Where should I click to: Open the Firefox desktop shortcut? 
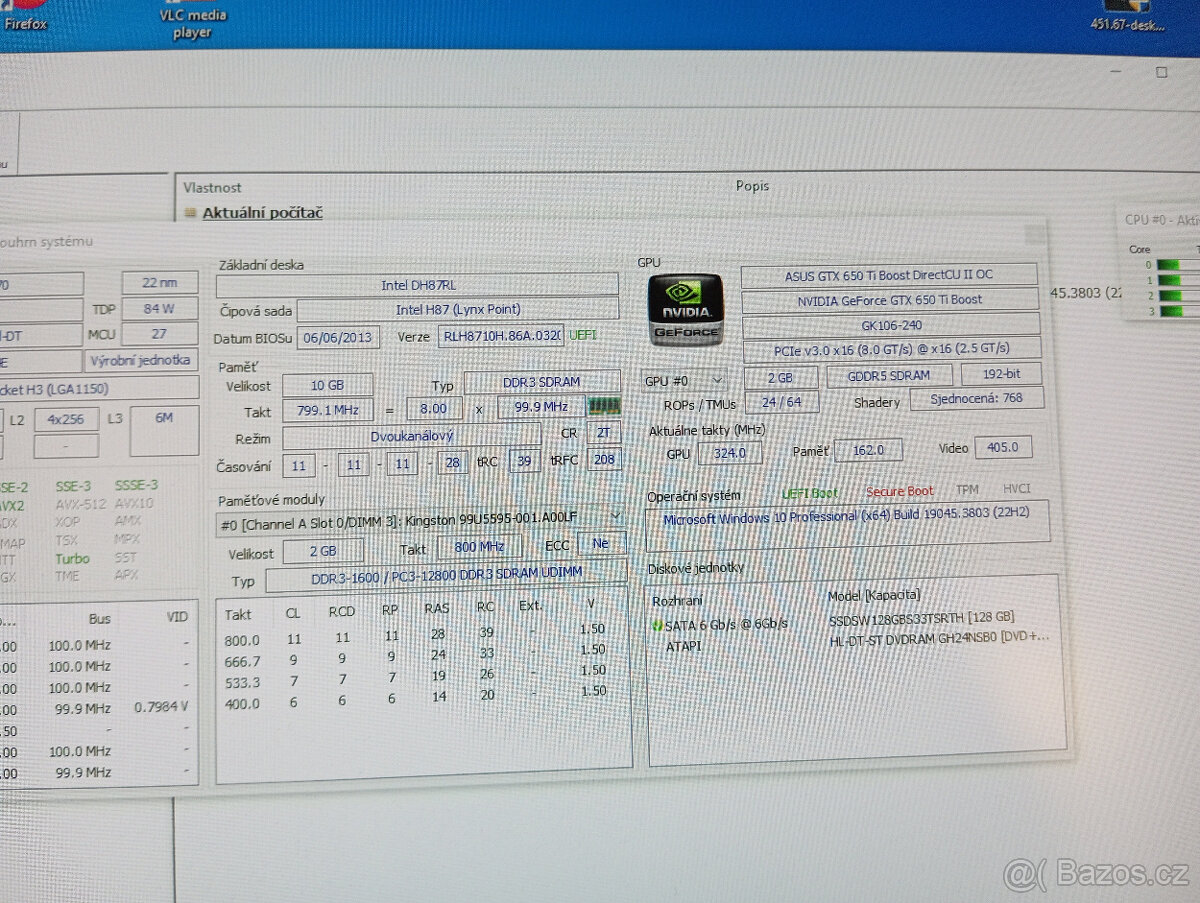click(25, 15)
